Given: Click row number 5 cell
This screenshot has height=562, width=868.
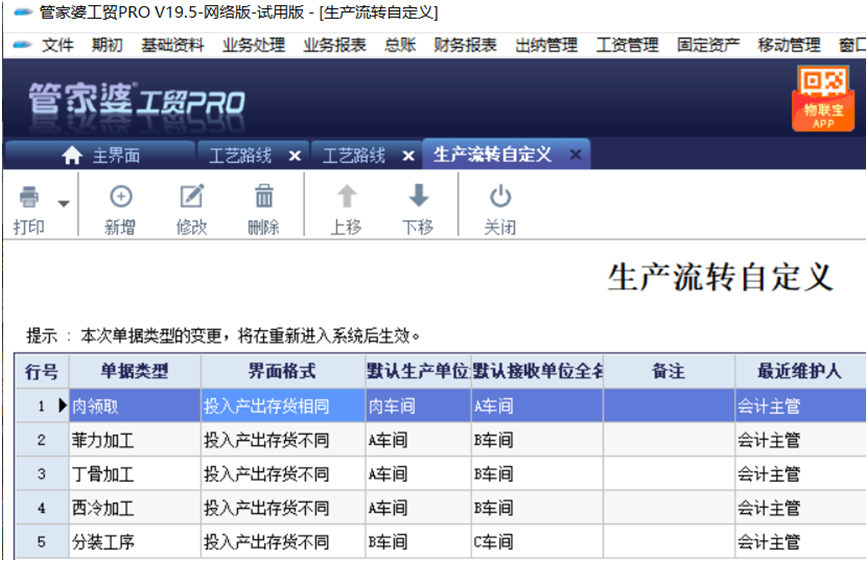Looking at the screenshot, I should [x=42, y=542].
